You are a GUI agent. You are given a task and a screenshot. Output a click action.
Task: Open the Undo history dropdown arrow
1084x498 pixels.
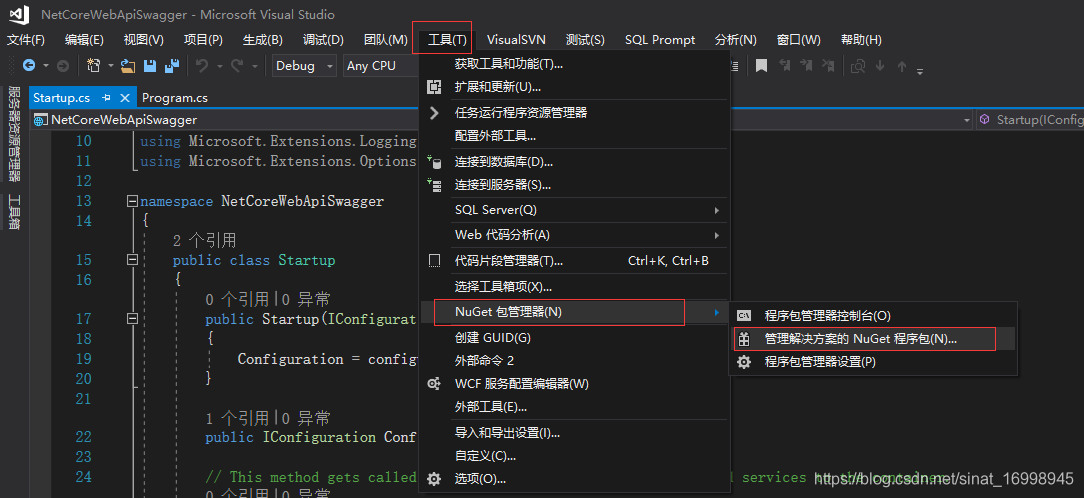pyautogui.click(x=219, y=66)
